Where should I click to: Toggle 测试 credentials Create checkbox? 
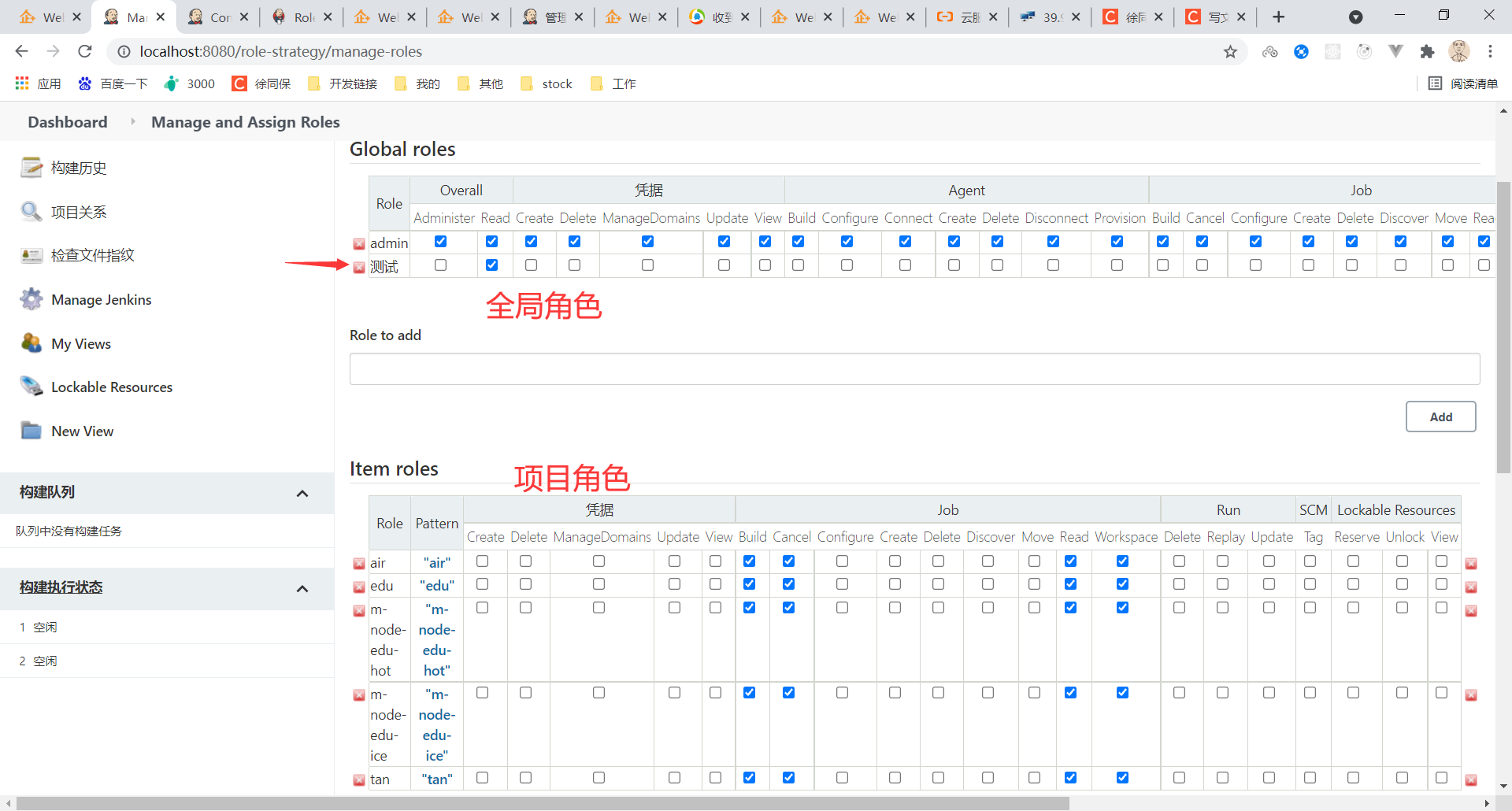[x=532, y=265]
